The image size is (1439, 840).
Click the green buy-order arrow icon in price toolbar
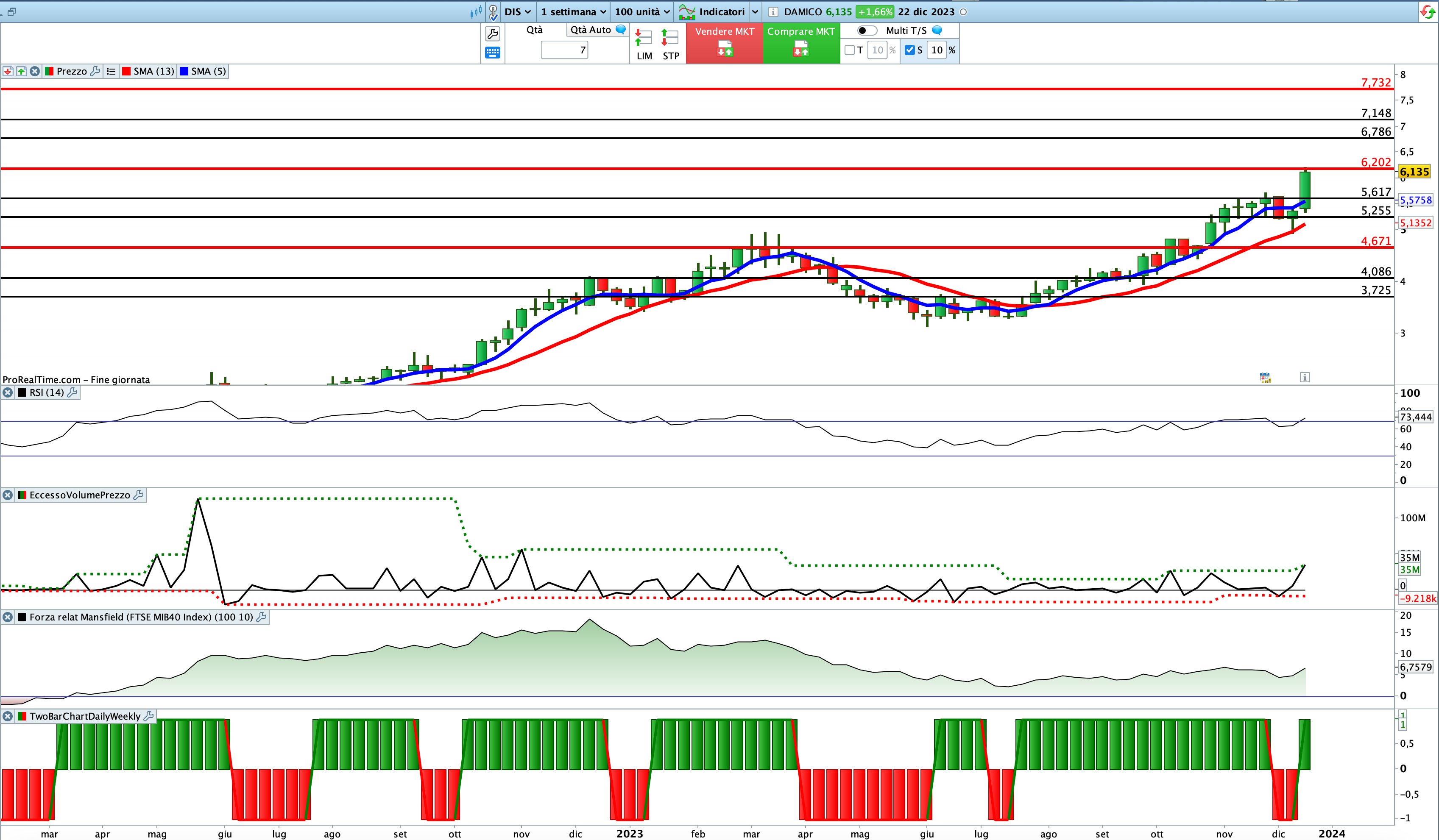click(22, 71)
